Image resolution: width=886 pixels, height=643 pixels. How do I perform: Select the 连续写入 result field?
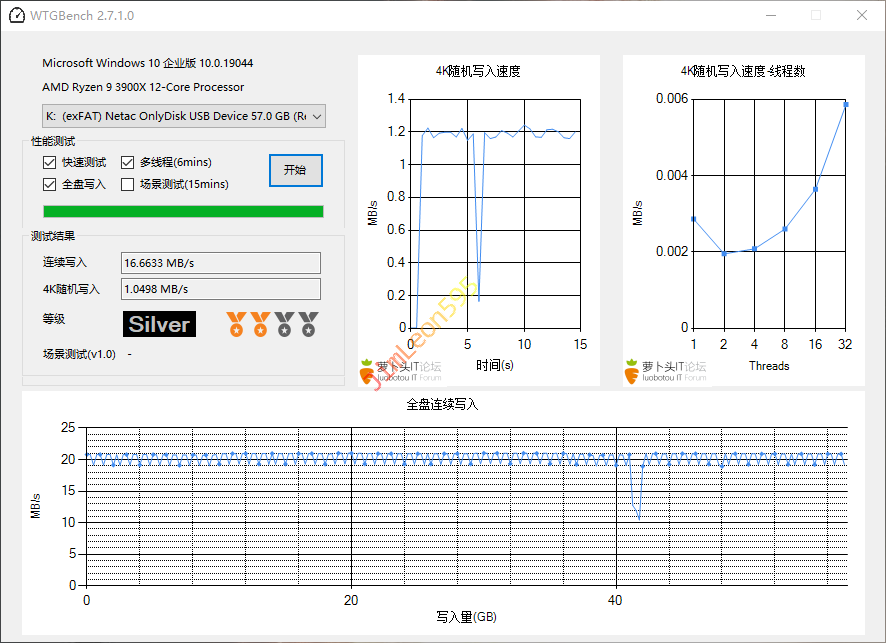click(220, 263)
